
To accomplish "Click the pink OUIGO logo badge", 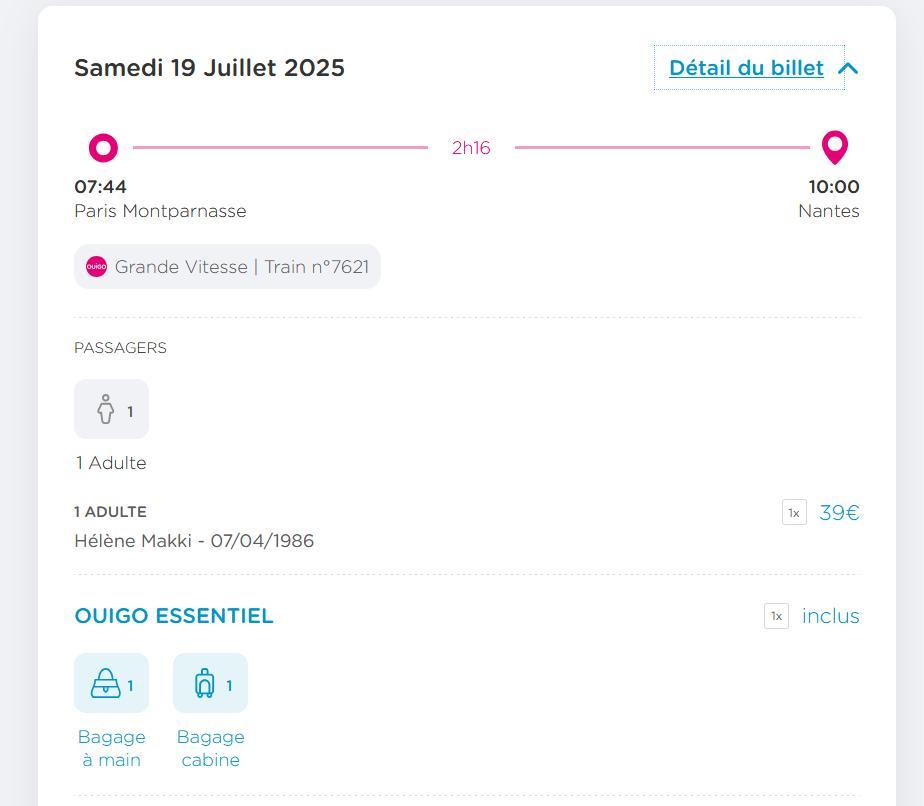I will tap(97, 266).
